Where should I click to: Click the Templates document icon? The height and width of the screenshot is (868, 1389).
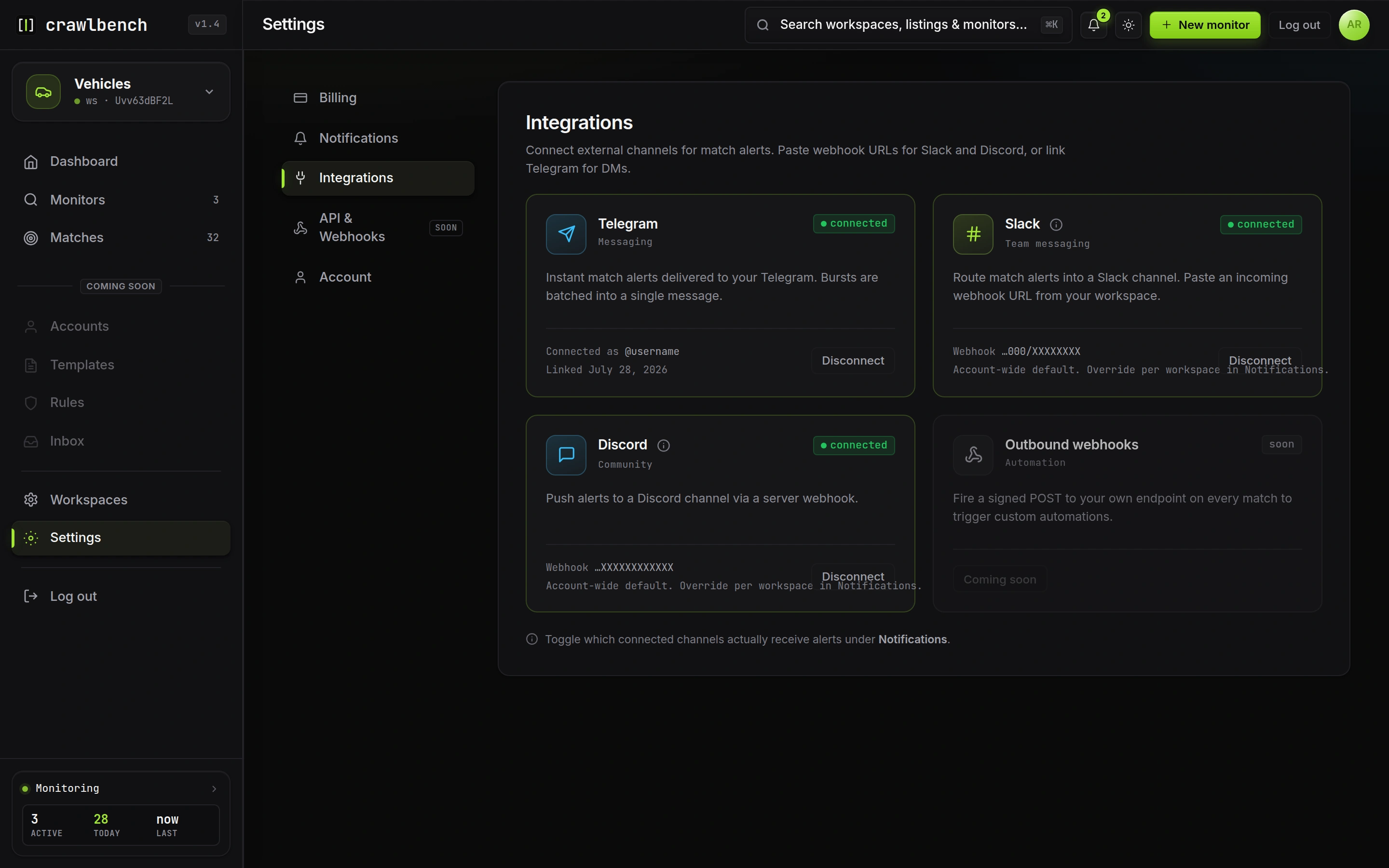(x=31, y=365)
